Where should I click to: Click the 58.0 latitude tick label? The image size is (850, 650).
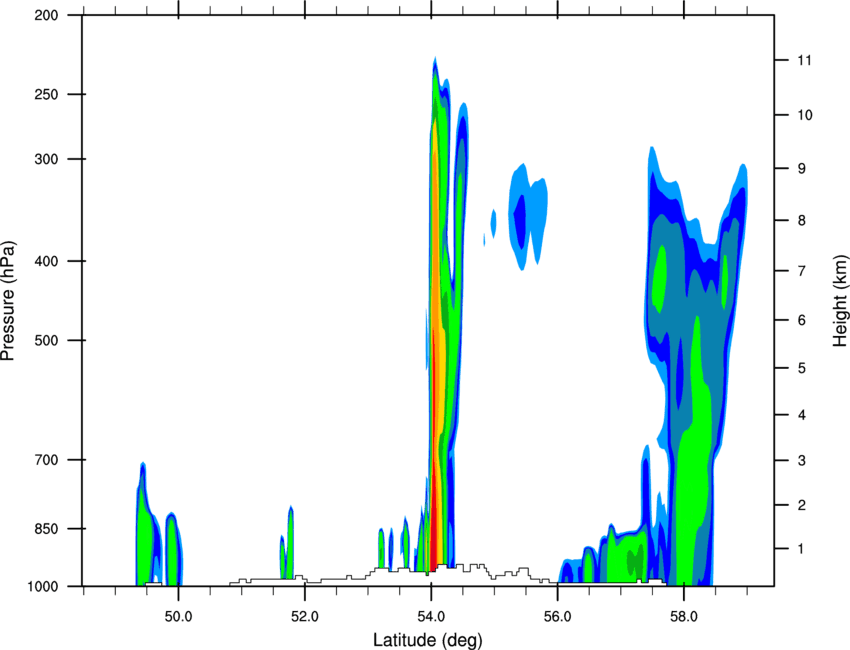click(684, 617)
